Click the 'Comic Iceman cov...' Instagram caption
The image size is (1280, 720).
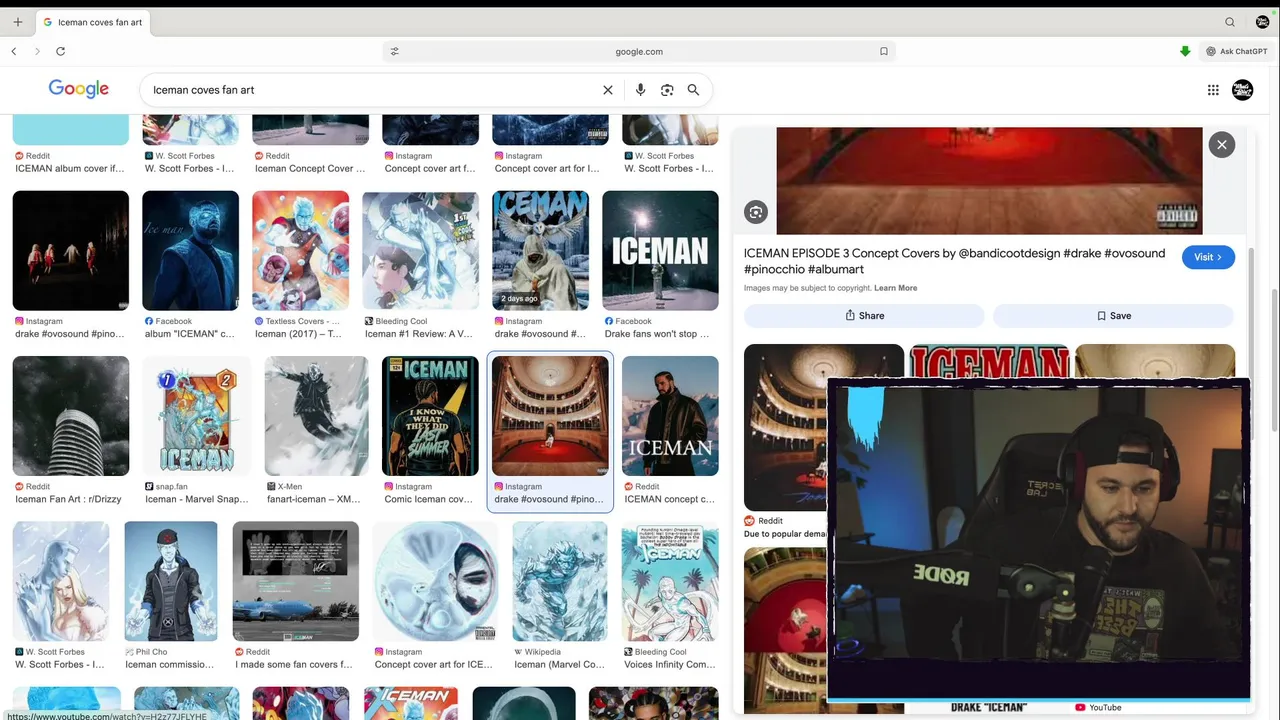(x=429, y=499)
